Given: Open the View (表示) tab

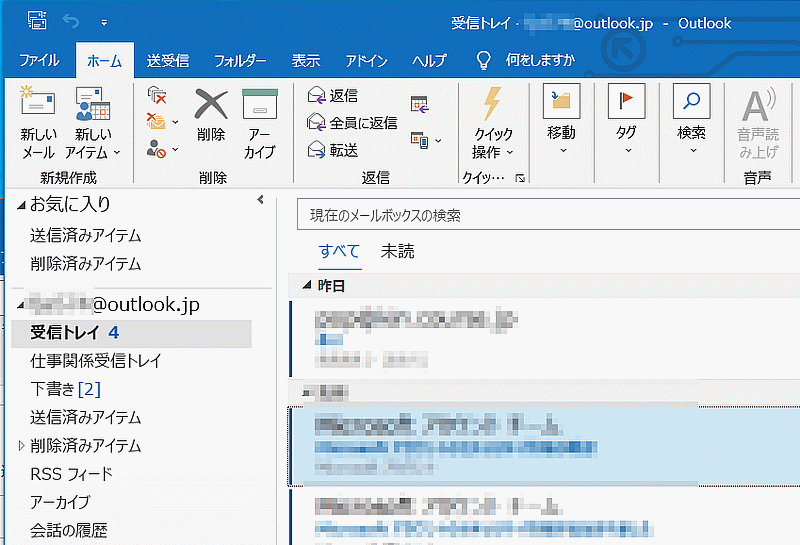Looking at the screenshot, I should coord(306,61).
